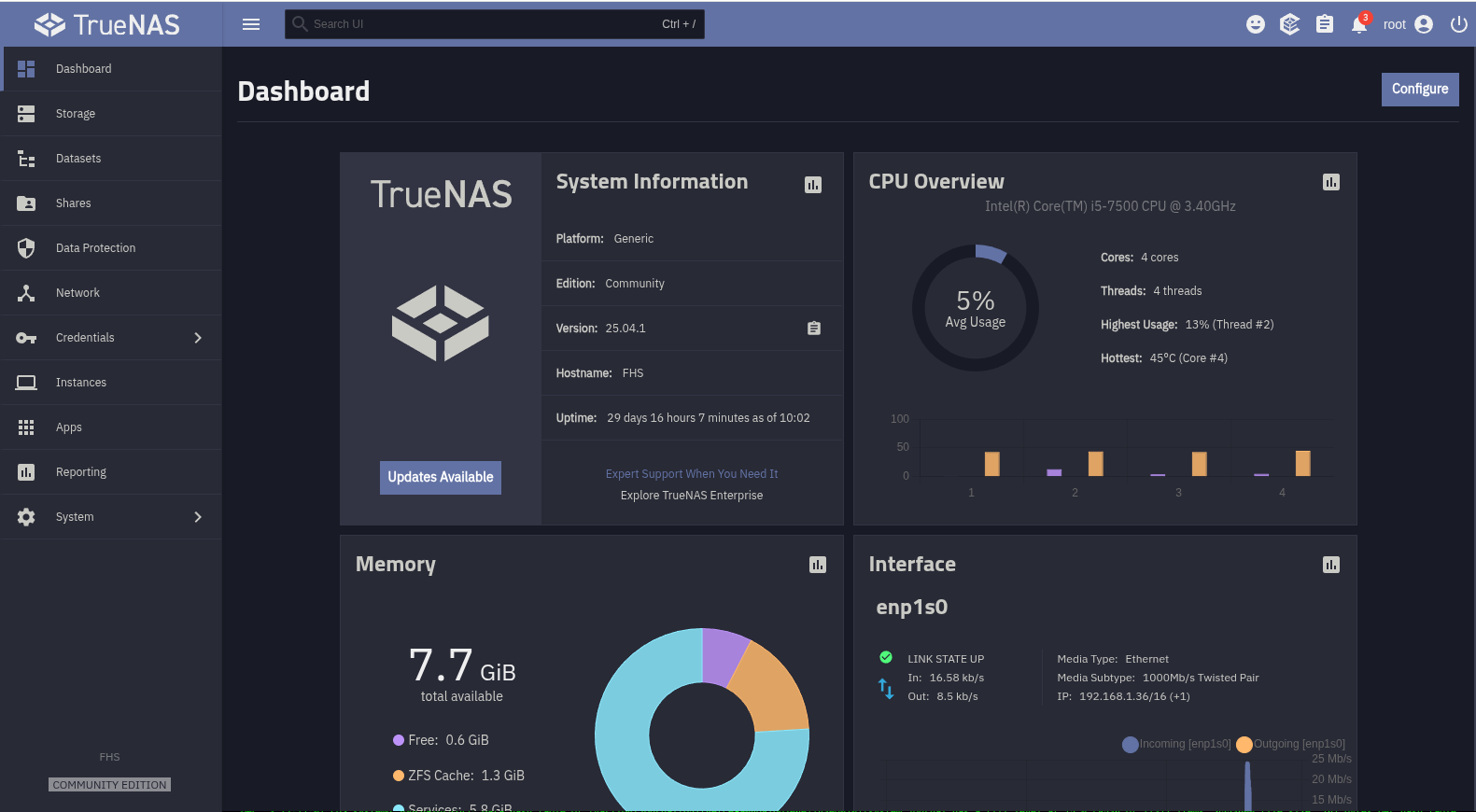Click the Hottest 45°C (Core #4) text
This screenshot has height=812, width=1476.
pos(1164,358)
